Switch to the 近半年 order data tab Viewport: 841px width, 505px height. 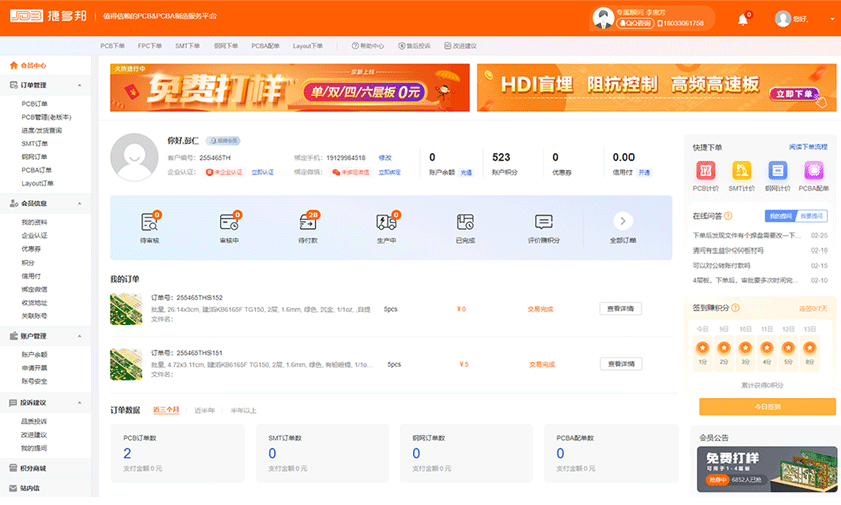pos(205,410)
